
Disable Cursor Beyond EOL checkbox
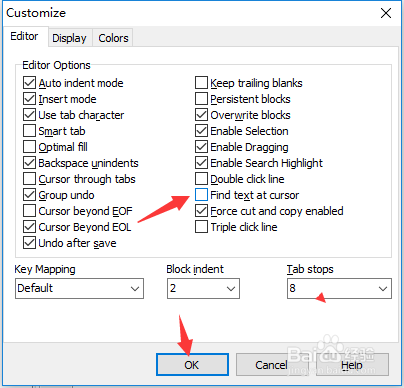(x=29, y=227)
